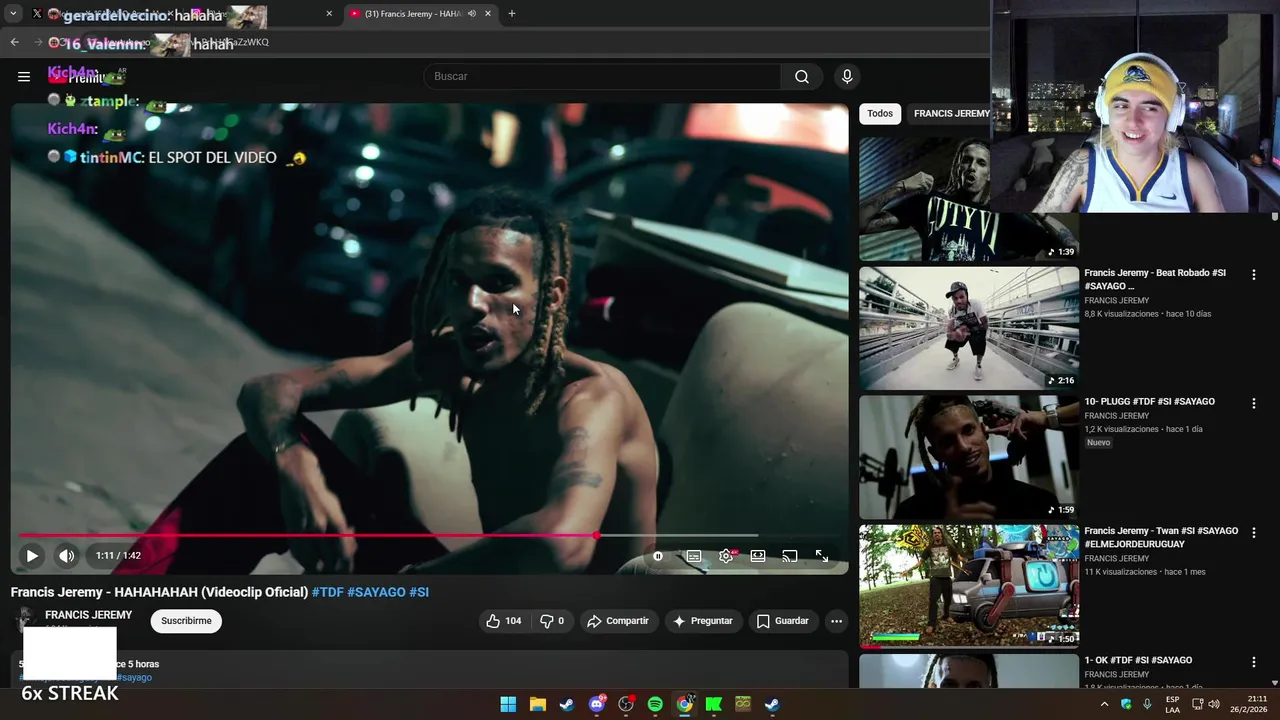
Task: Click the Preguntar button
Action: coord(702,621)
